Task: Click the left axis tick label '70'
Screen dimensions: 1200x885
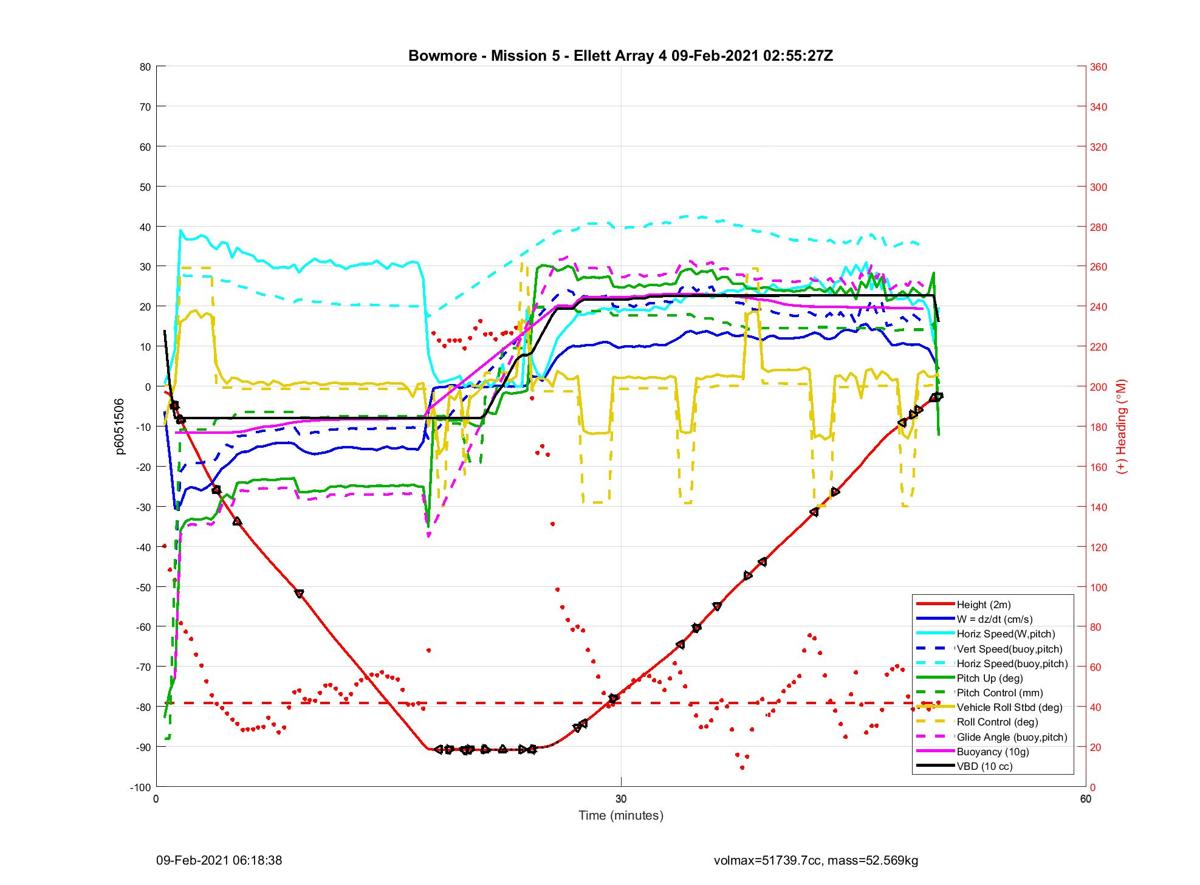Action: click(x=144, y=107)
